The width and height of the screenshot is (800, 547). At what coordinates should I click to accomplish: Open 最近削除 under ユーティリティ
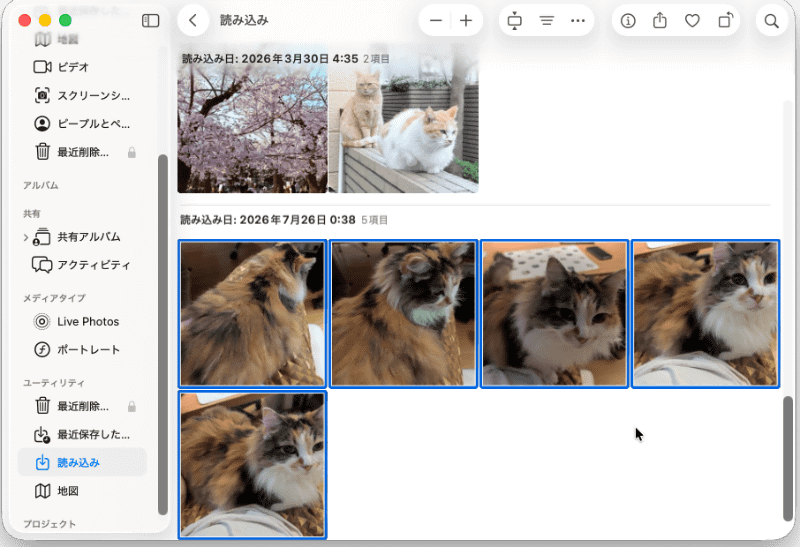[x=83, y=406]
